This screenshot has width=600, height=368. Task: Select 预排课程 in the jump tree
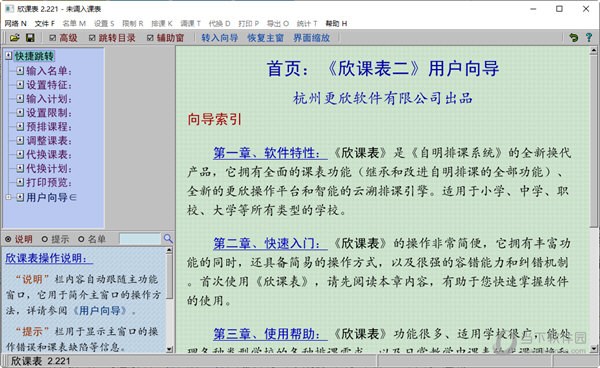tap(49, 127)
